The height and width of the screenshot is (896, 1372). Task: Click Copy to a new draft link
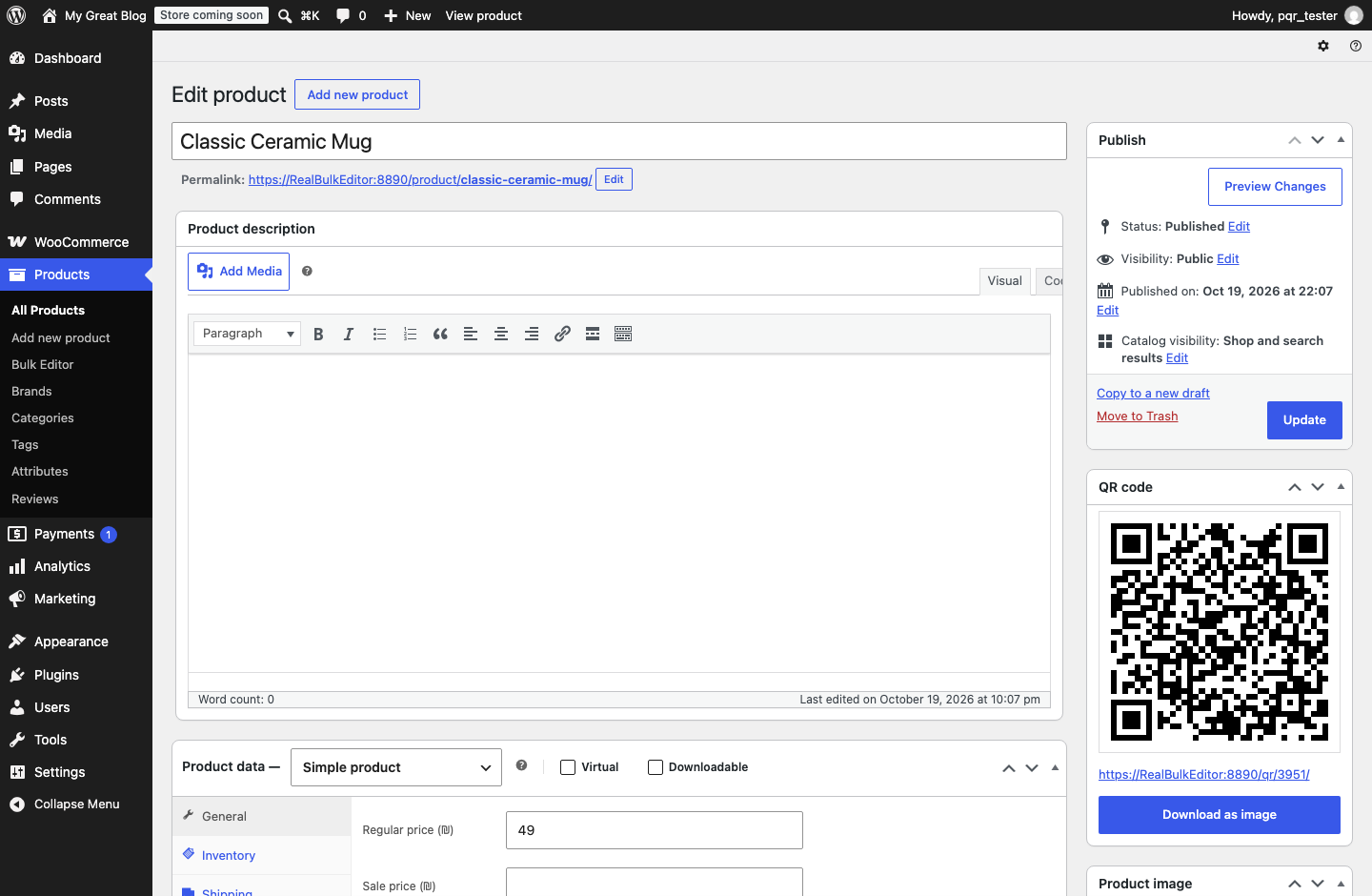[x=1153, y=394]
